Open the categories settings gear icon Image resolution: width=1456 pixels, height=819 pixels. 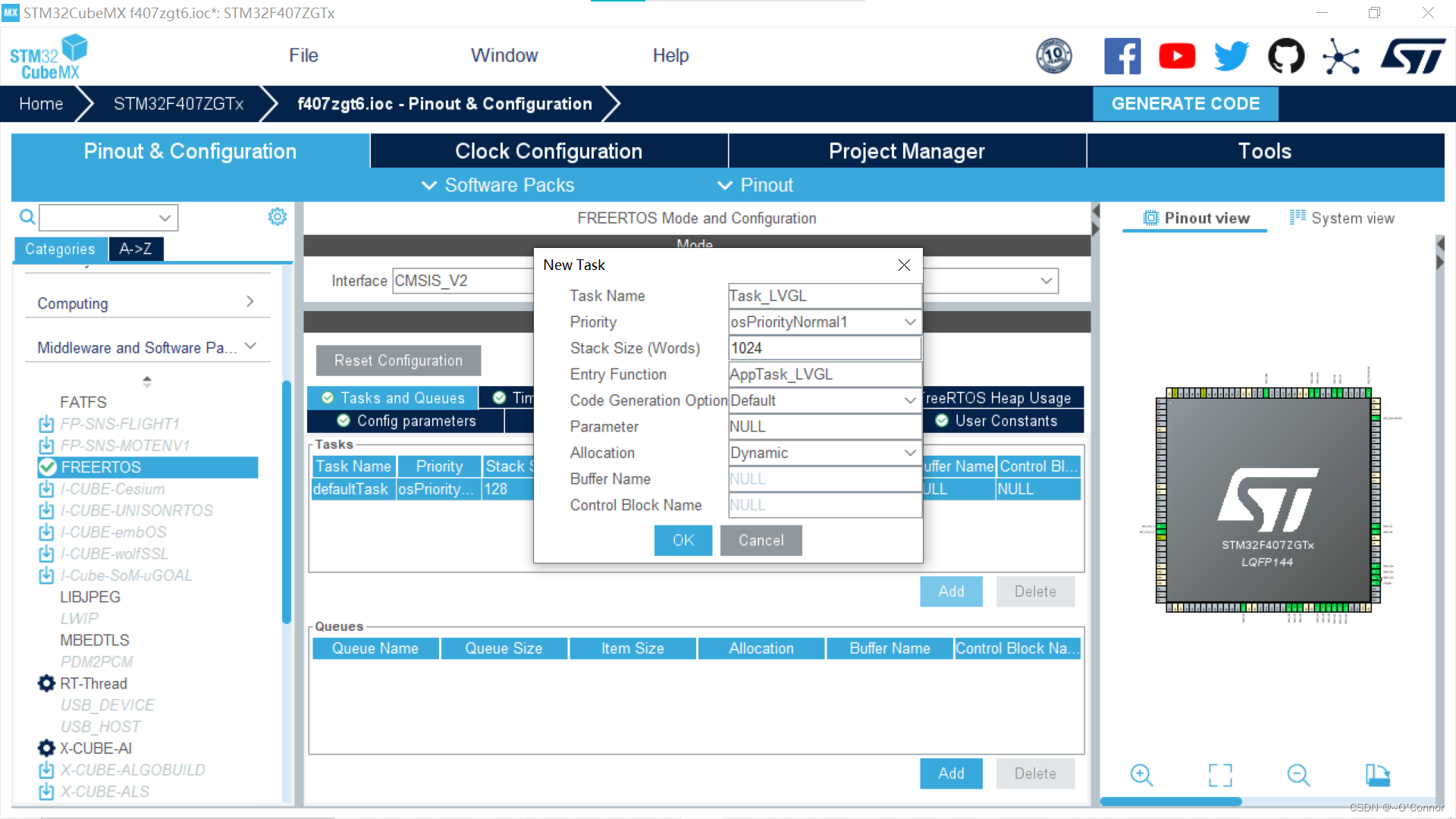point(278,218)
